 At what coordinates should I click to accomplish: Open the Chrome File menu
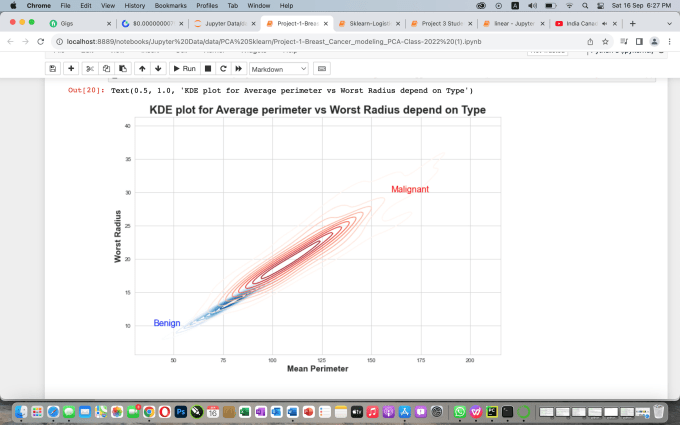[65, 6]
